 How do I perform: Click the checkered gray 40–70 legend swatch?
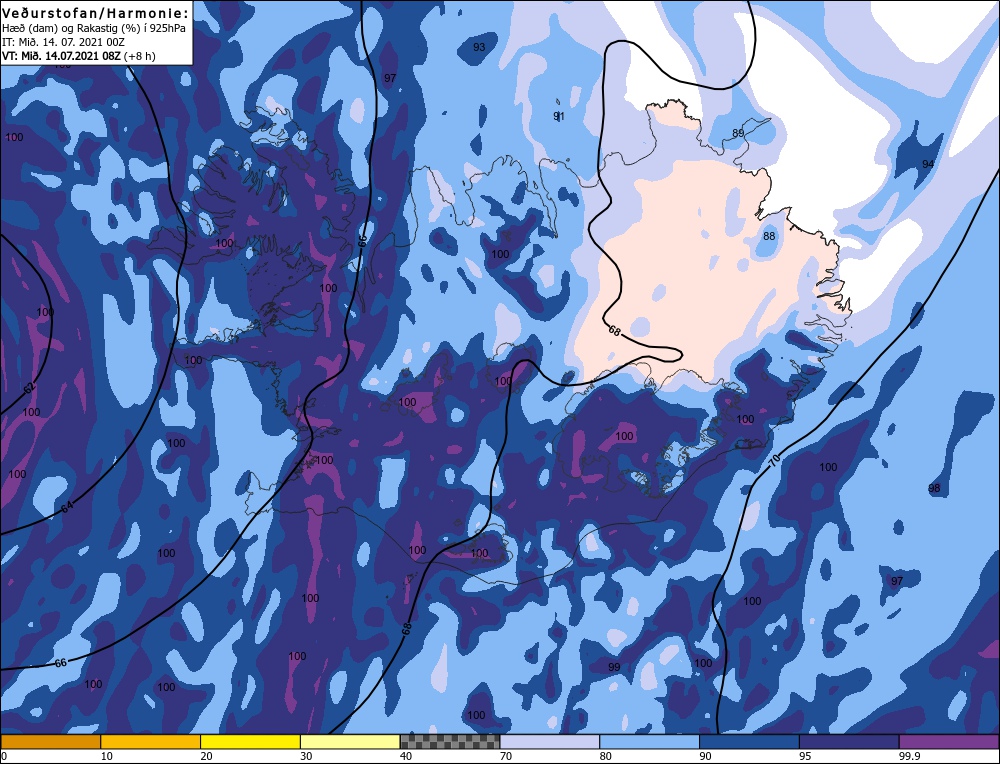pos(450,742)
